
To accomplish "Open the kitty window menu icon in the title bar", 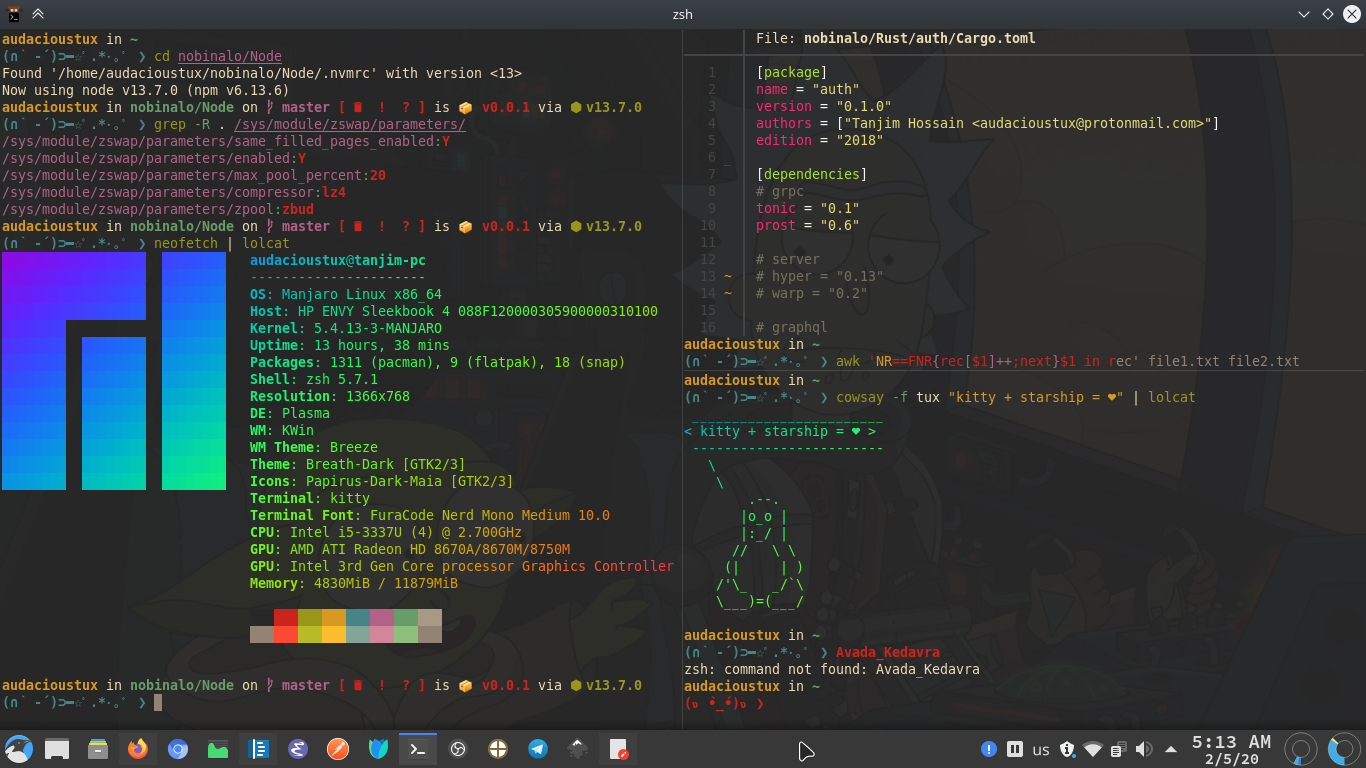I will pos(14,14).
